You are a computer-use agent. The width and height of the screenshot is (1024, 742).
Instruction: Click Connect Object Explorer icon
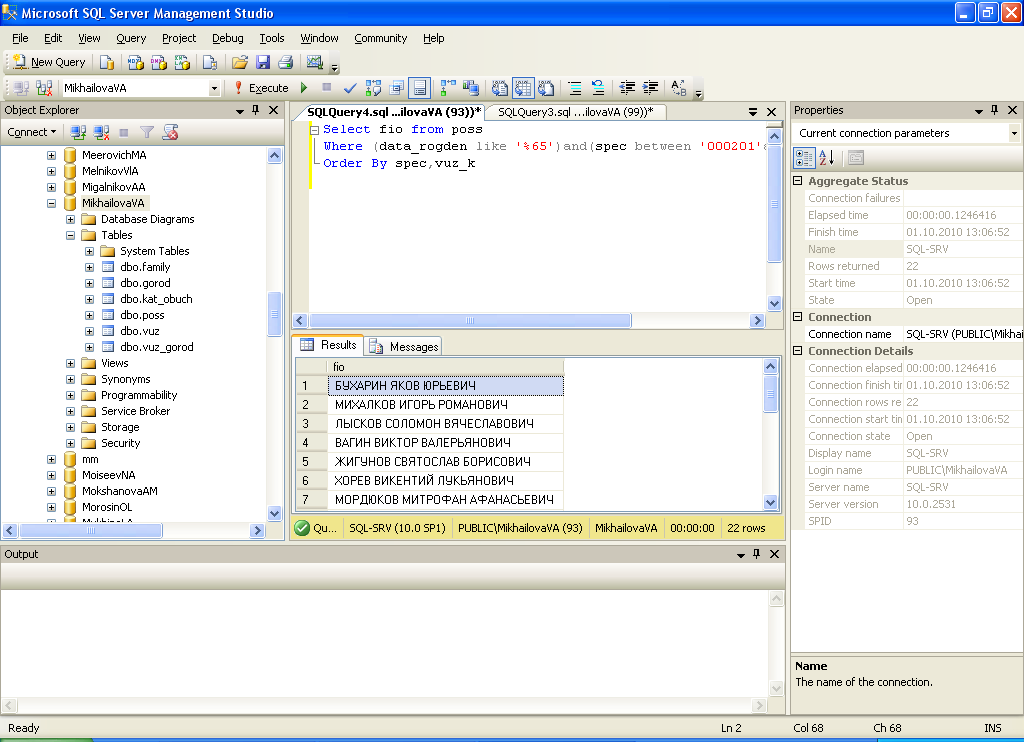pyautogui.click(x=78, y=133)
